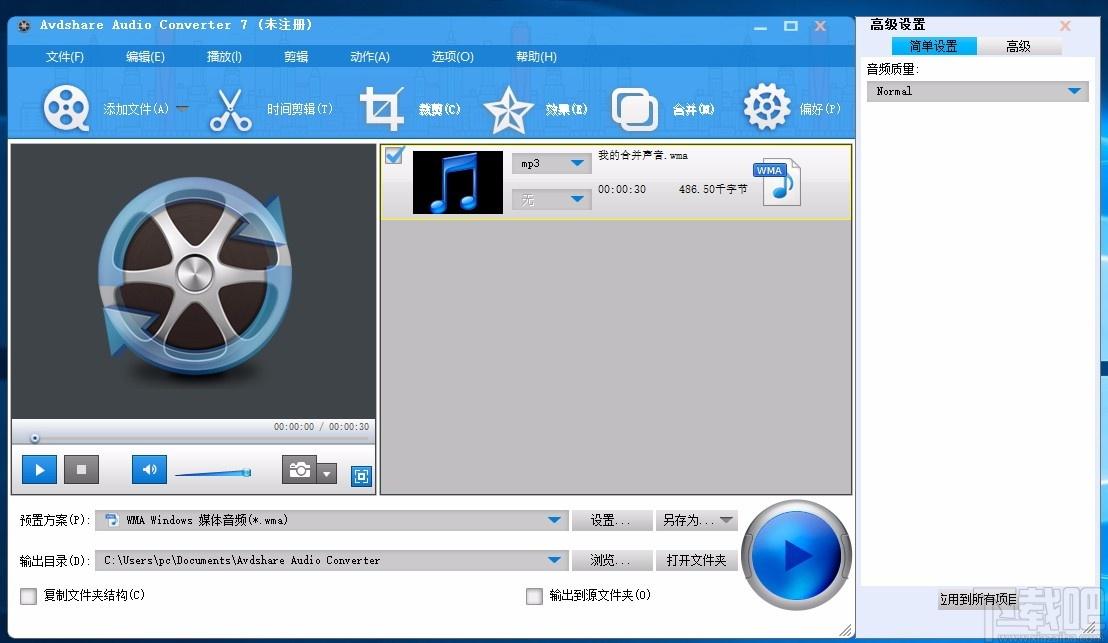
Task: Open the snapshot options dropdown arrow
Action: pyautogui.click(x=326, y=473)
